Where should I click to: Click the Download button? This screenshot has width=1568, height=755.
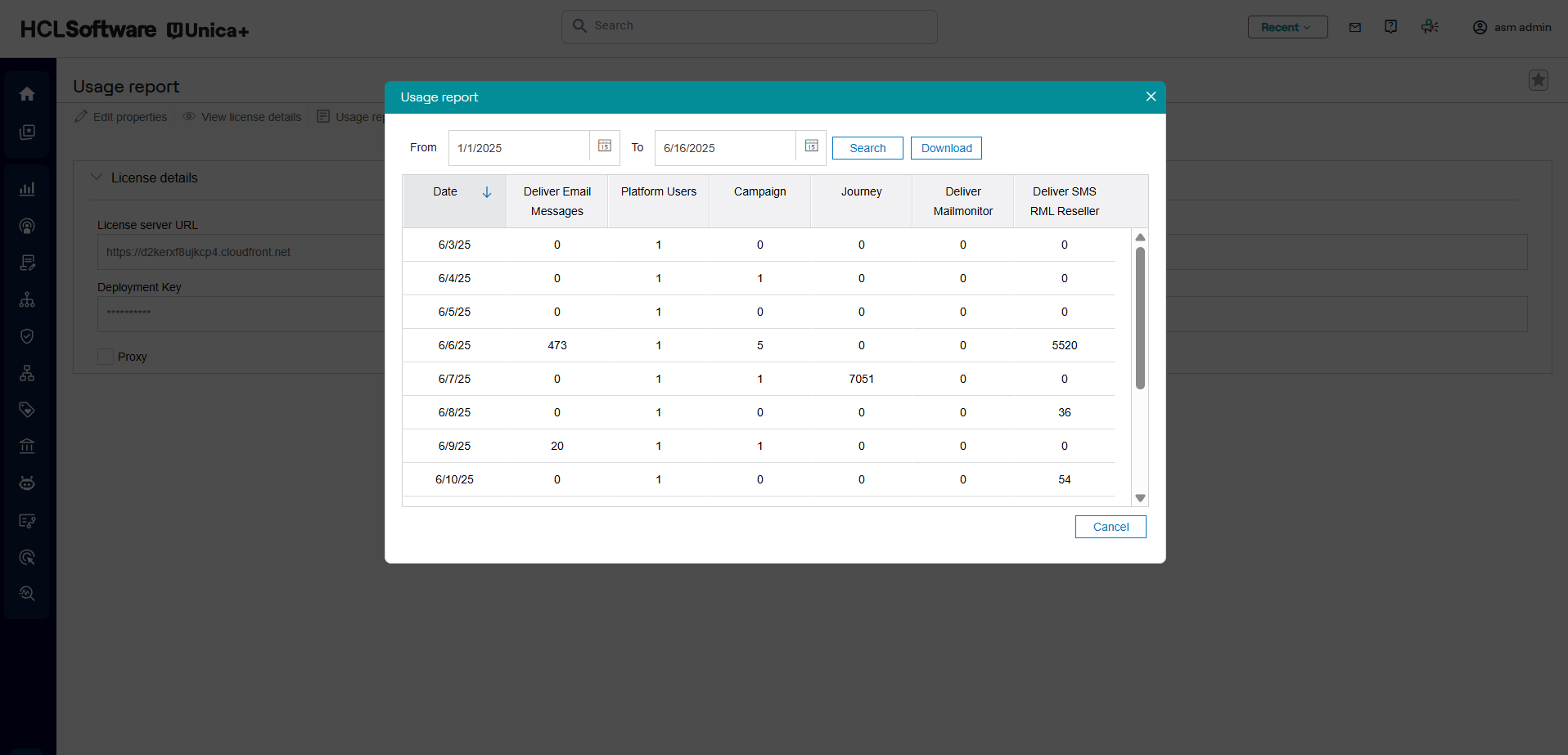click(x=946, y=148)
